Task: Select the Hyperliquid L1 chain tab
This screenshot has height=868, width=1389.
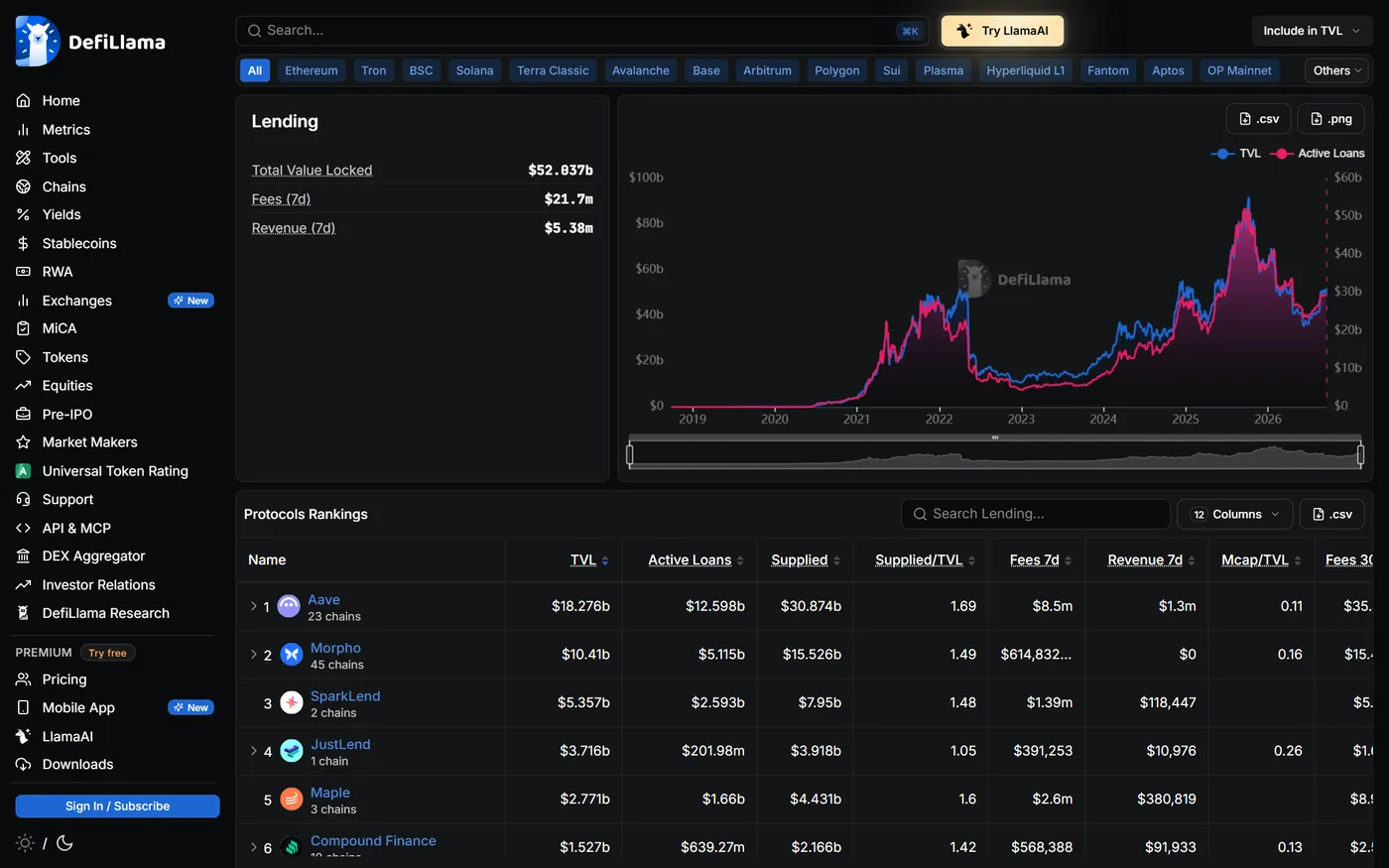Action: coord(1025,70)
